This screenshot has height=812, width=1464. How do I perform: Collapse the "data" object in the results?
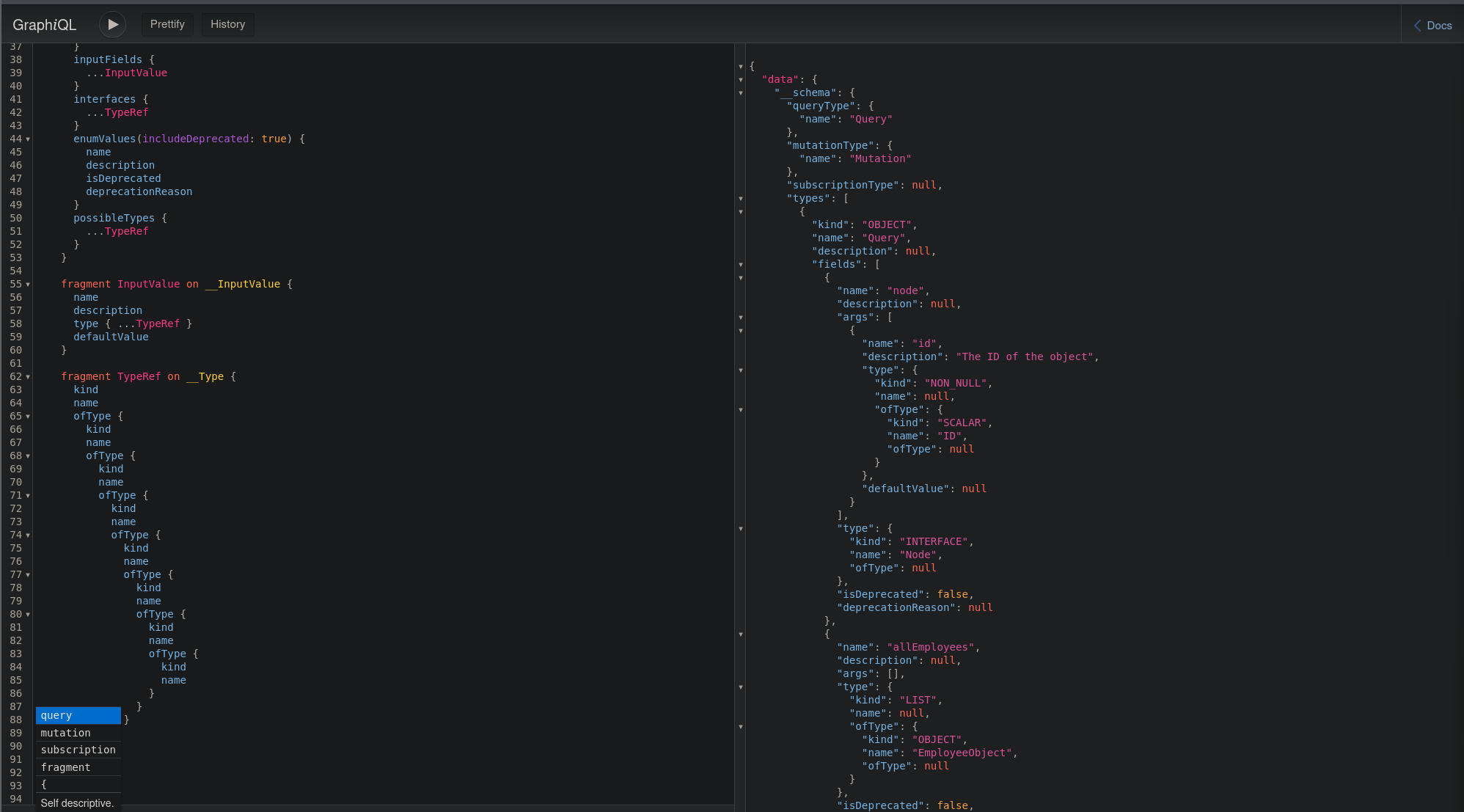point(741,80)
